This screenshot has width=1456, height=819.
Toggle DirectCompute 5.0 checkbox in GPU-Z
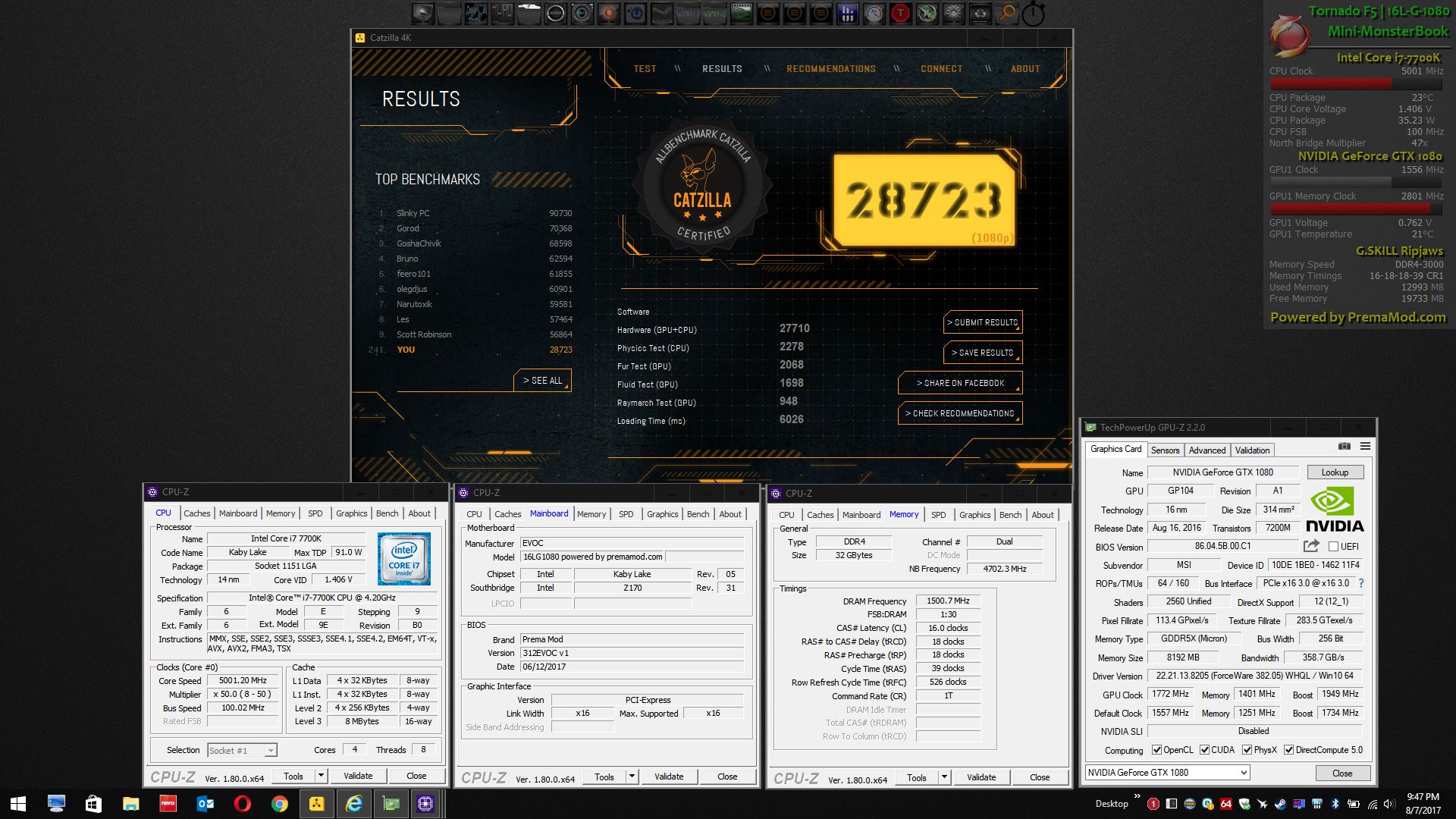1288,750
